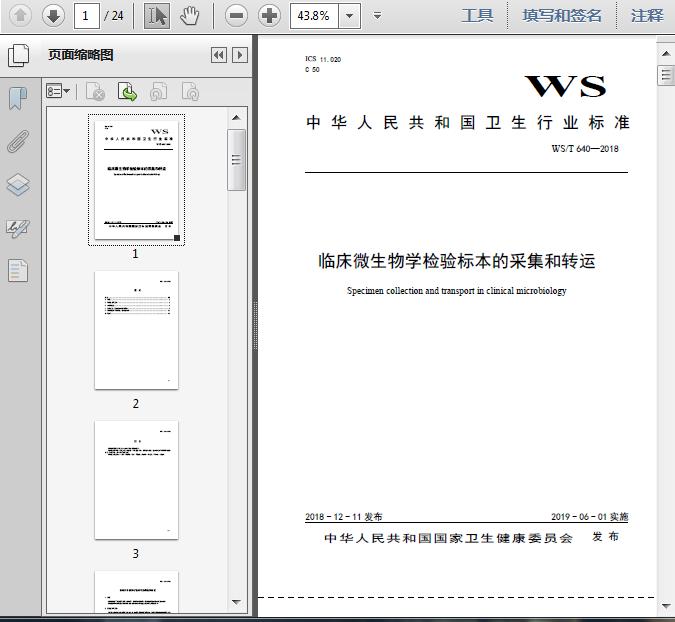Select the page 2 thumbnail

click(136, 330)
